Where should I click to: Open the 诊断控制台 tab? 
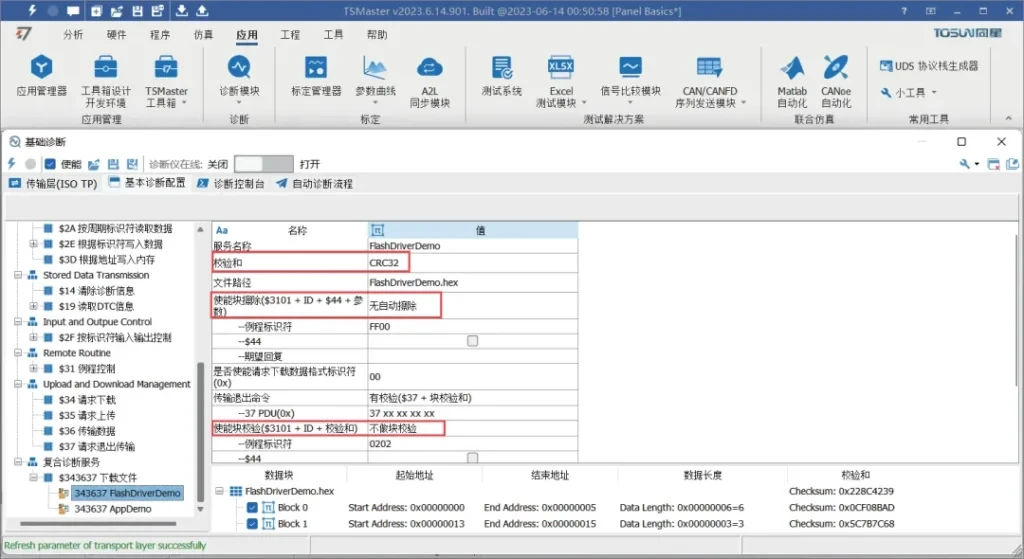coord(230,184)
